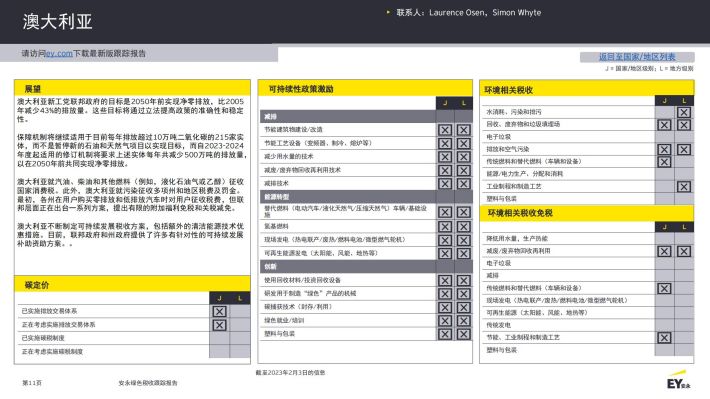
Task: Click the J checkbox for 正在考虑实施排放交易体系
Action: pyautogui.click(x=219, y=325)
